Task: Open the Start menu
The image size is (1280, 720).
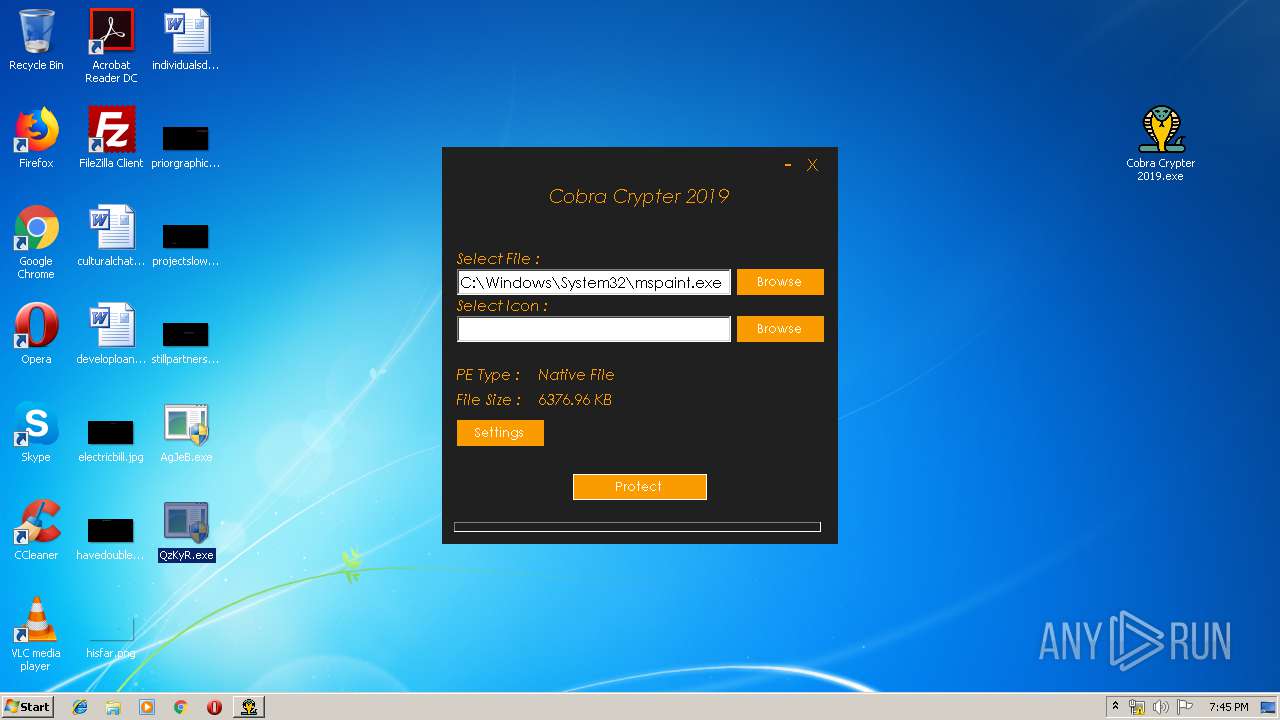Action: click(x=27, y=707)
